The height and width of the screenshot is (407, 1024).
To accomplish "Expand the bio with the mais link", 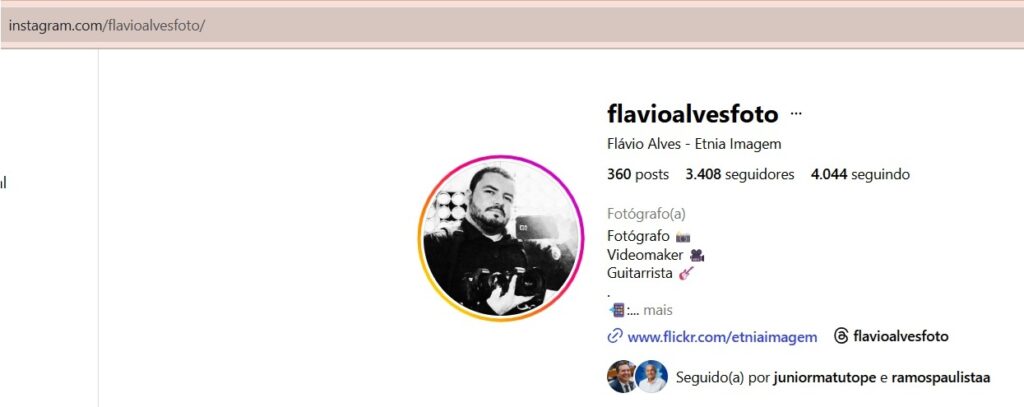I will point(658,310).
